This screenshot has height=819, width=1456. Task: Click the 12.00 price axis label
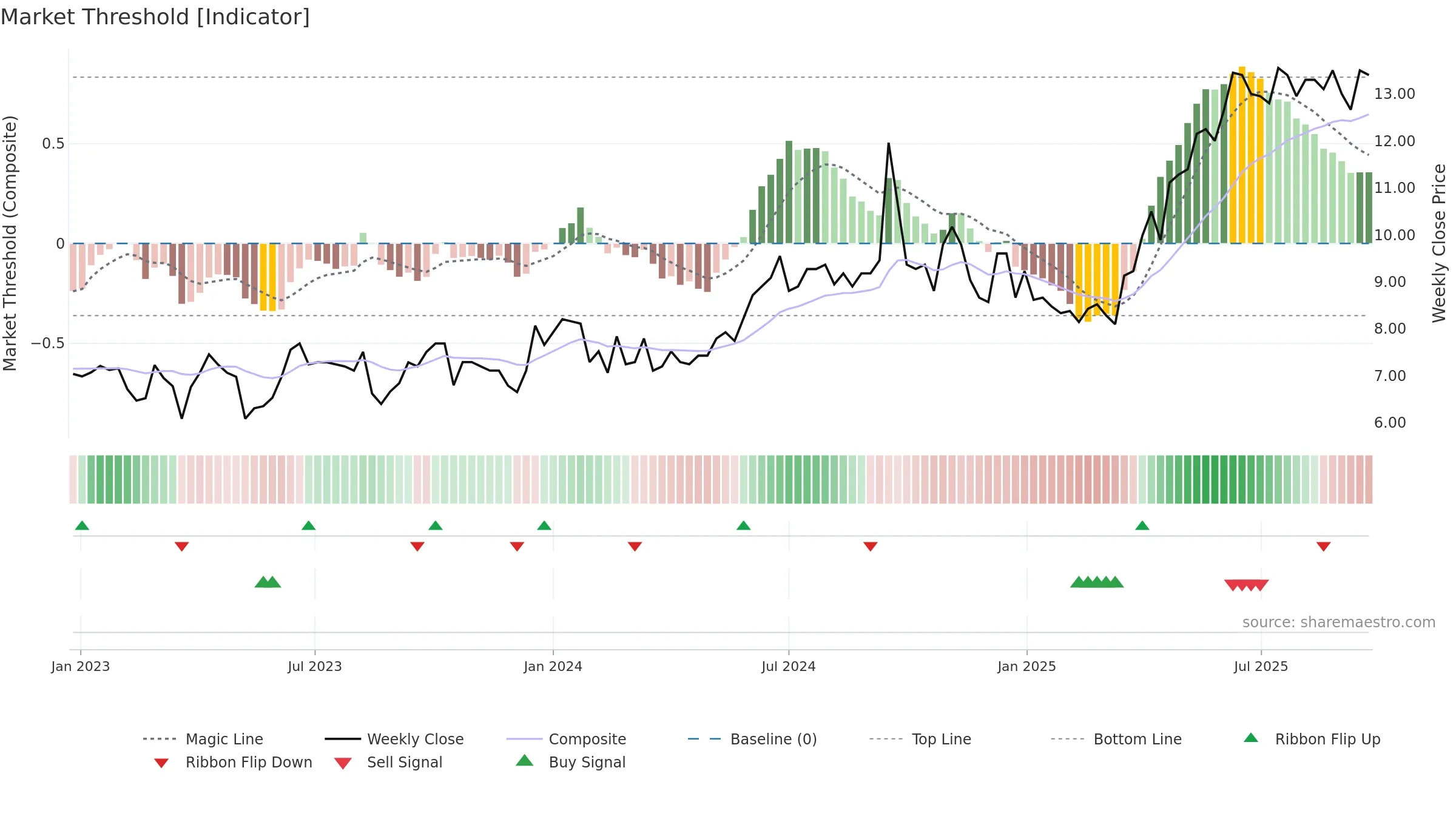pos(1395,141)
